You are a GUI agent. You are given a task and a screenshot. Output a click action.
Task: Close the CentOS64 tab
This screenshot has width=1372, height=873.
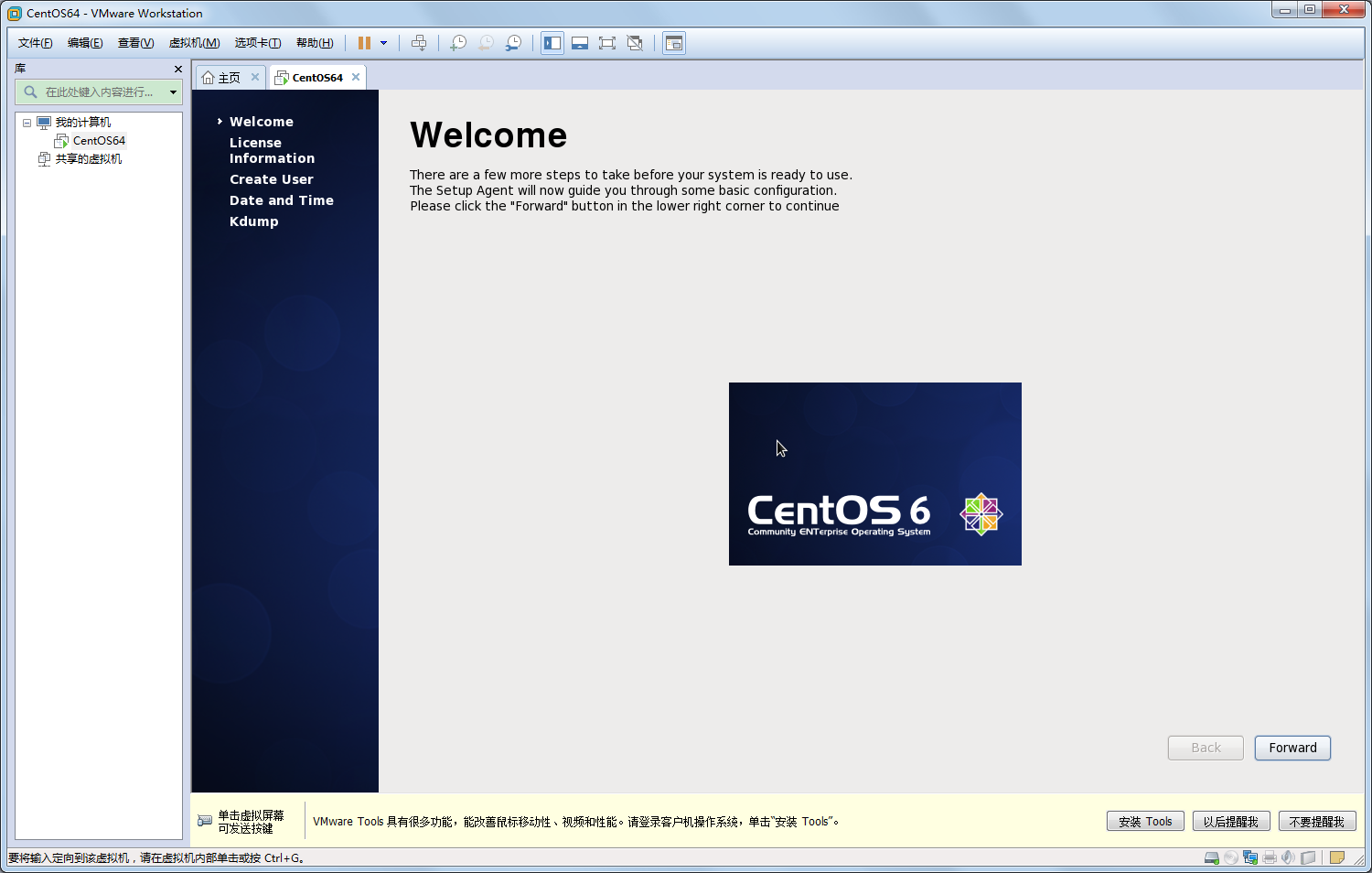(x=356, y=77)
